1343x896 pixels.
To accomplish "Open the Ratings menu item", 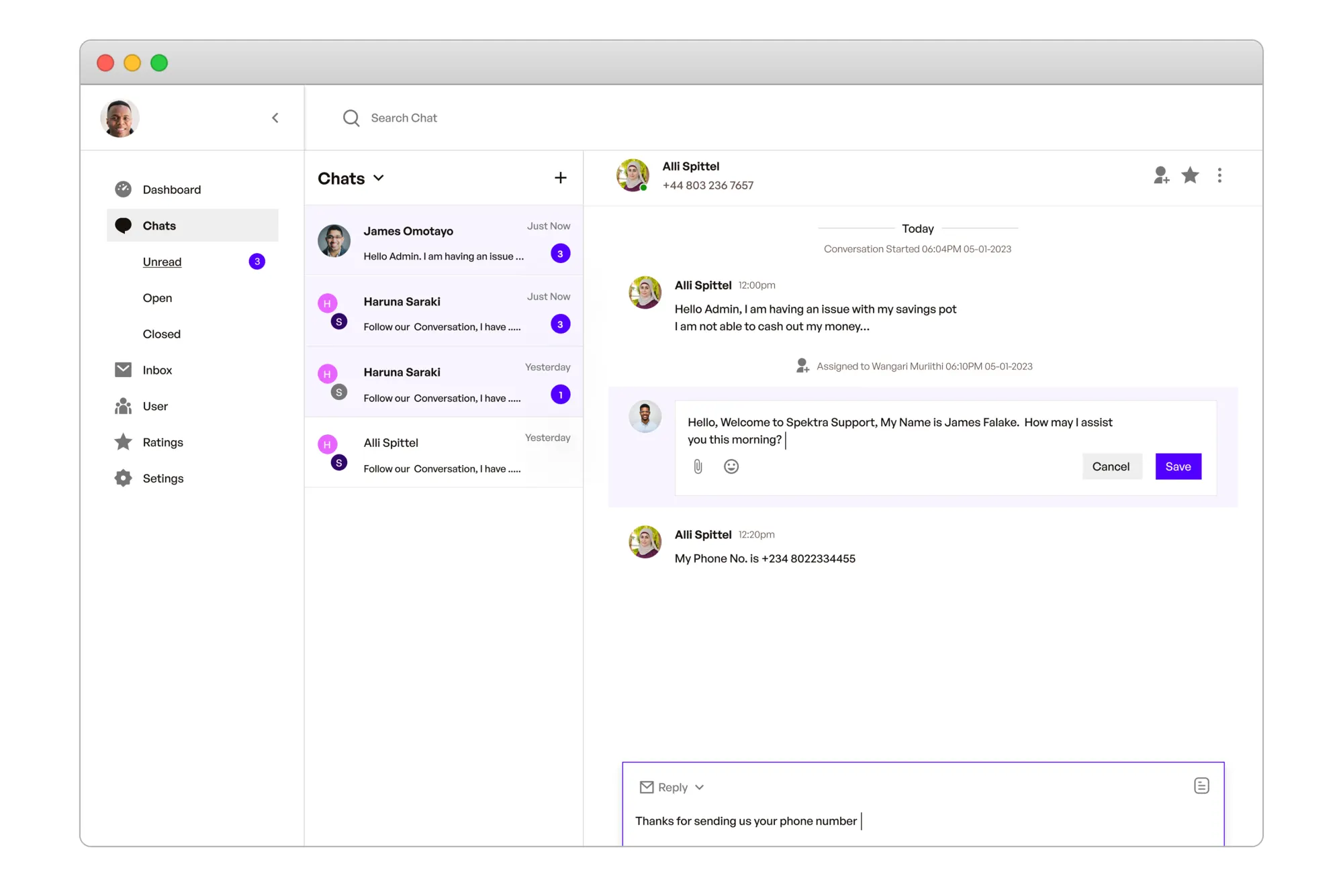I will (x=193, y=442).
